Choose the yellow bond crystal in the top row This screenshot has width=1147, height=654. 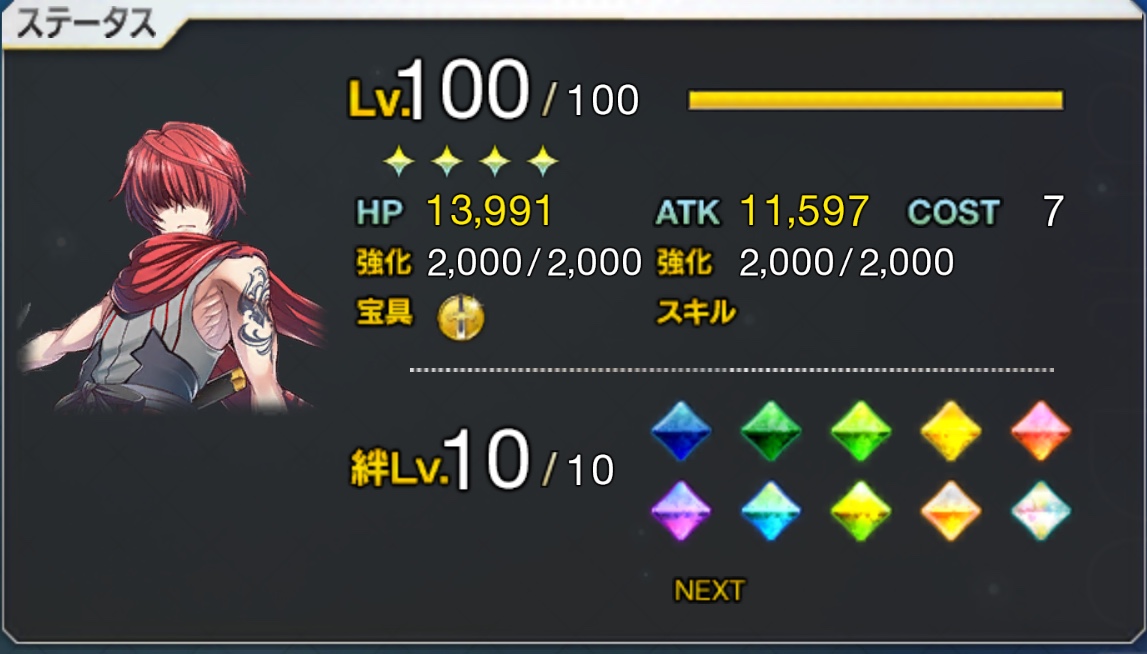click(950, 431)
